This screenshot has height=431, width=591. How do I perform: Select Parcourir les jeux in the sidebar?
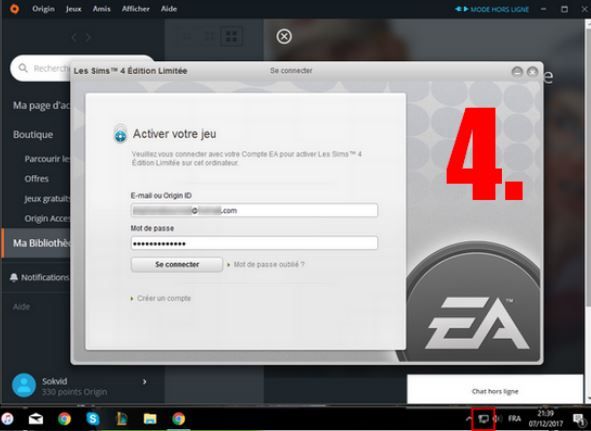pos(47,159)
